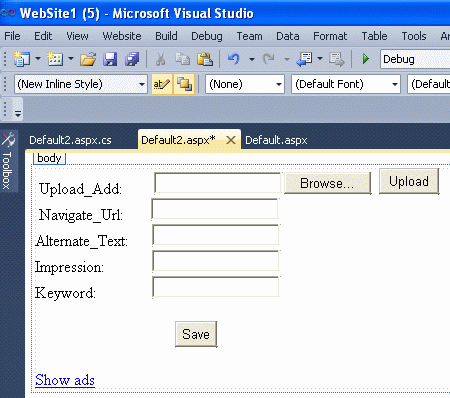
Task: Expand the Navigate Backward dropdown arrow
Action: pos(320,59)
